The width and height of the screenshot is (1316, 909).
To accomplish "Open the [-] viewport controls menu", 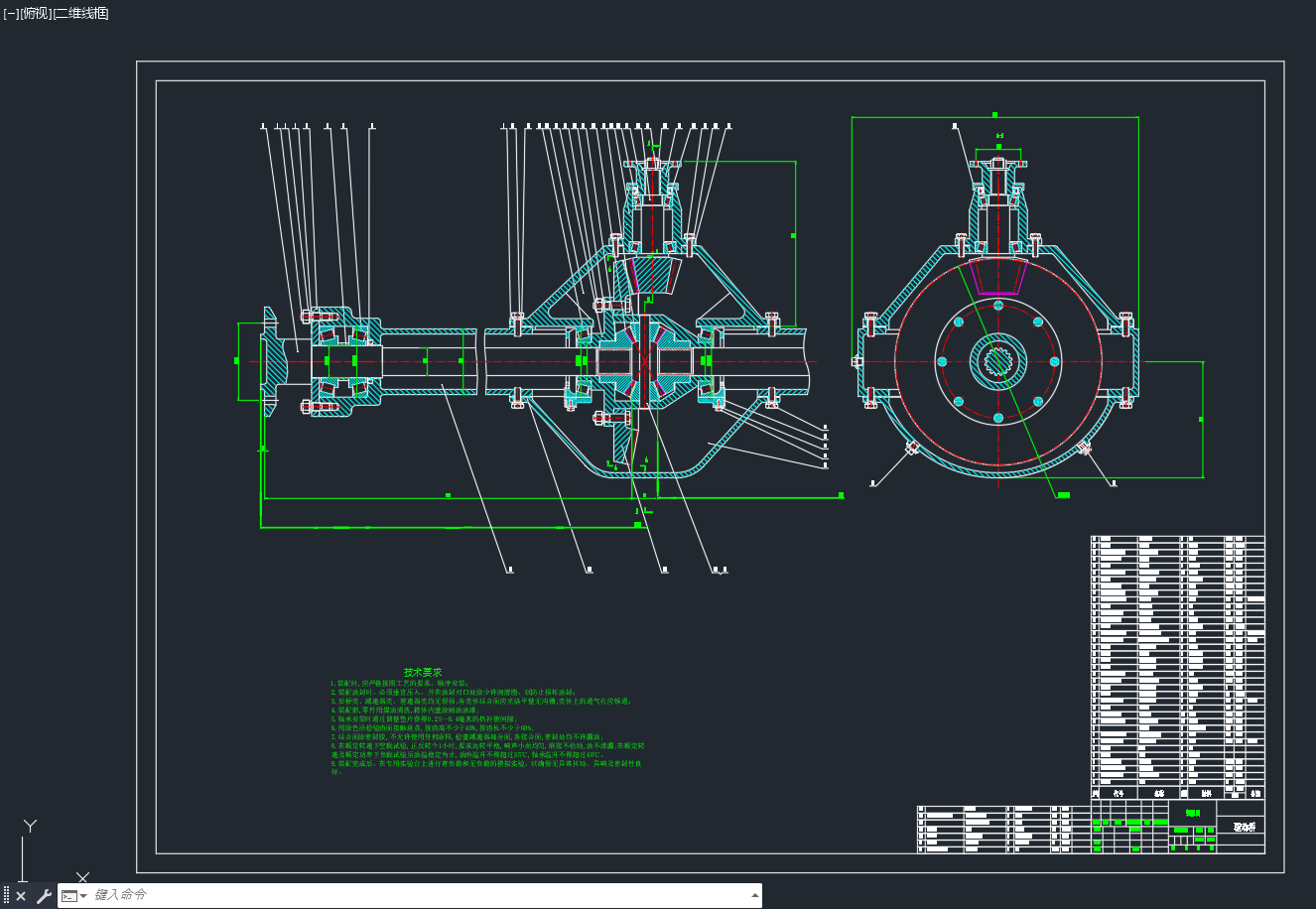I will coord(11,13).
